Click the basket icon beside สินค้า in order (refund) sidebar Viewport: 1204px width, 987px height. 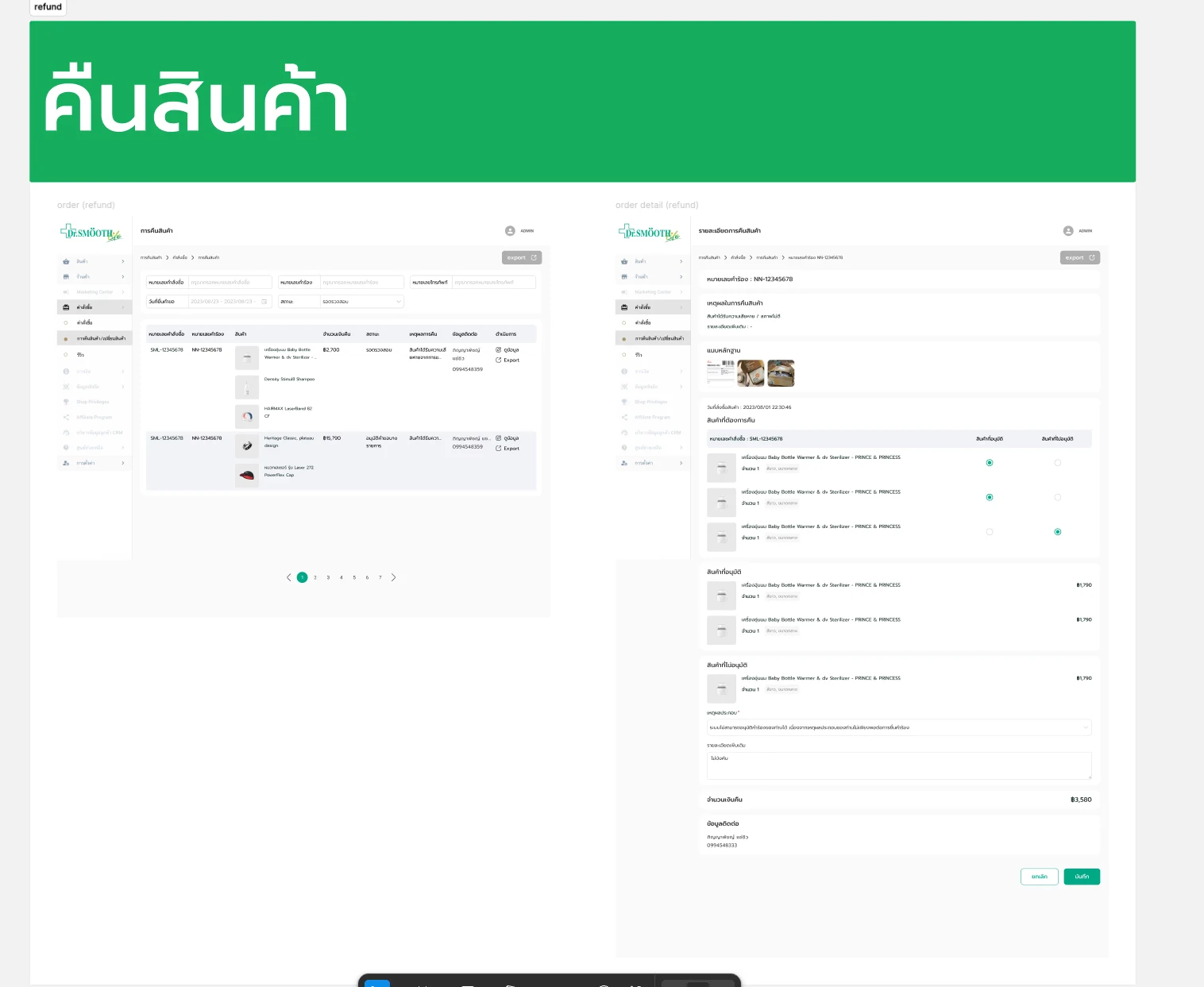click(66, 261)
